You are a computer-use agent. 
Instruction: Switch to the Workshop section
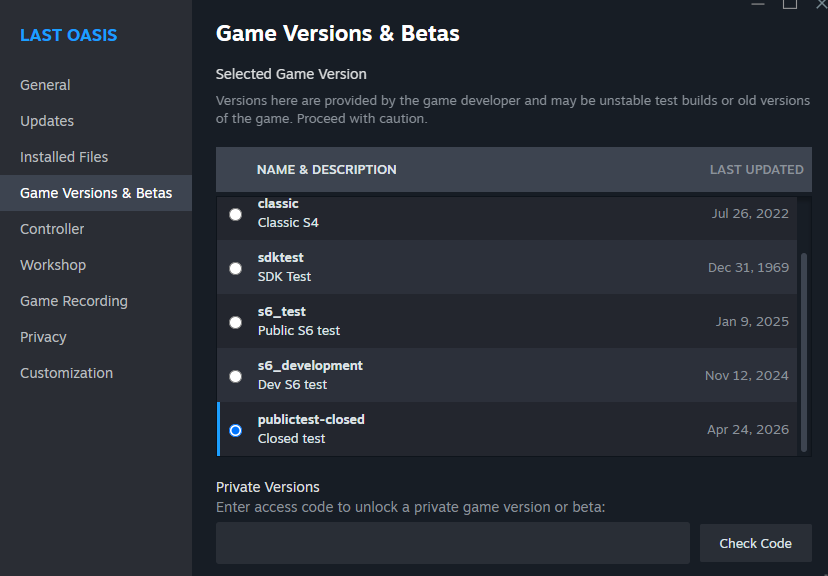[53, 265]
